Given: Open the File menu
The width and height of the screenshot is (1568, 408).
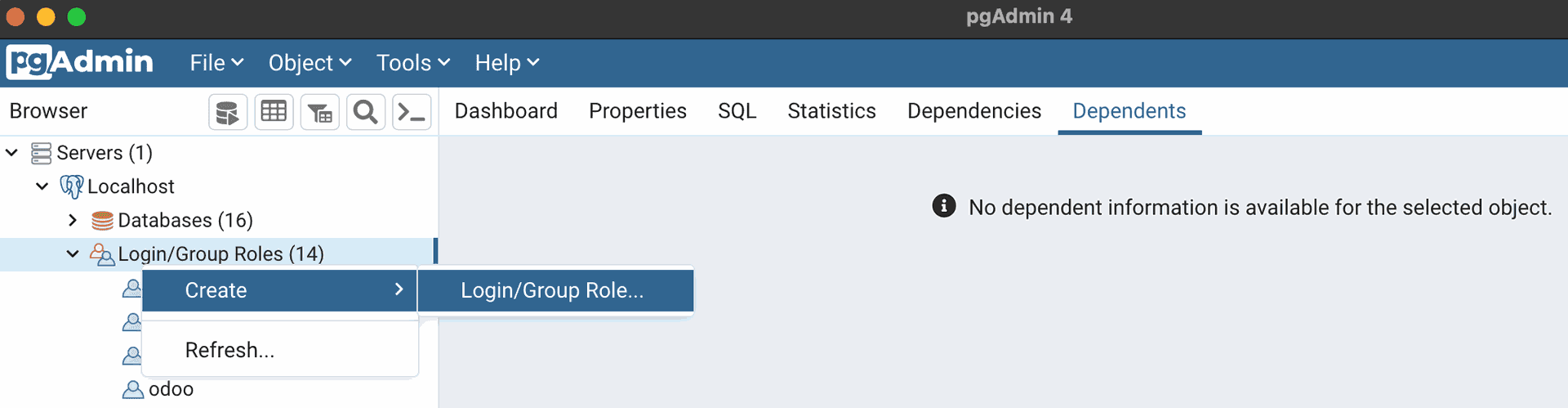Looking at the screenshot, I should tap(216, 63).
